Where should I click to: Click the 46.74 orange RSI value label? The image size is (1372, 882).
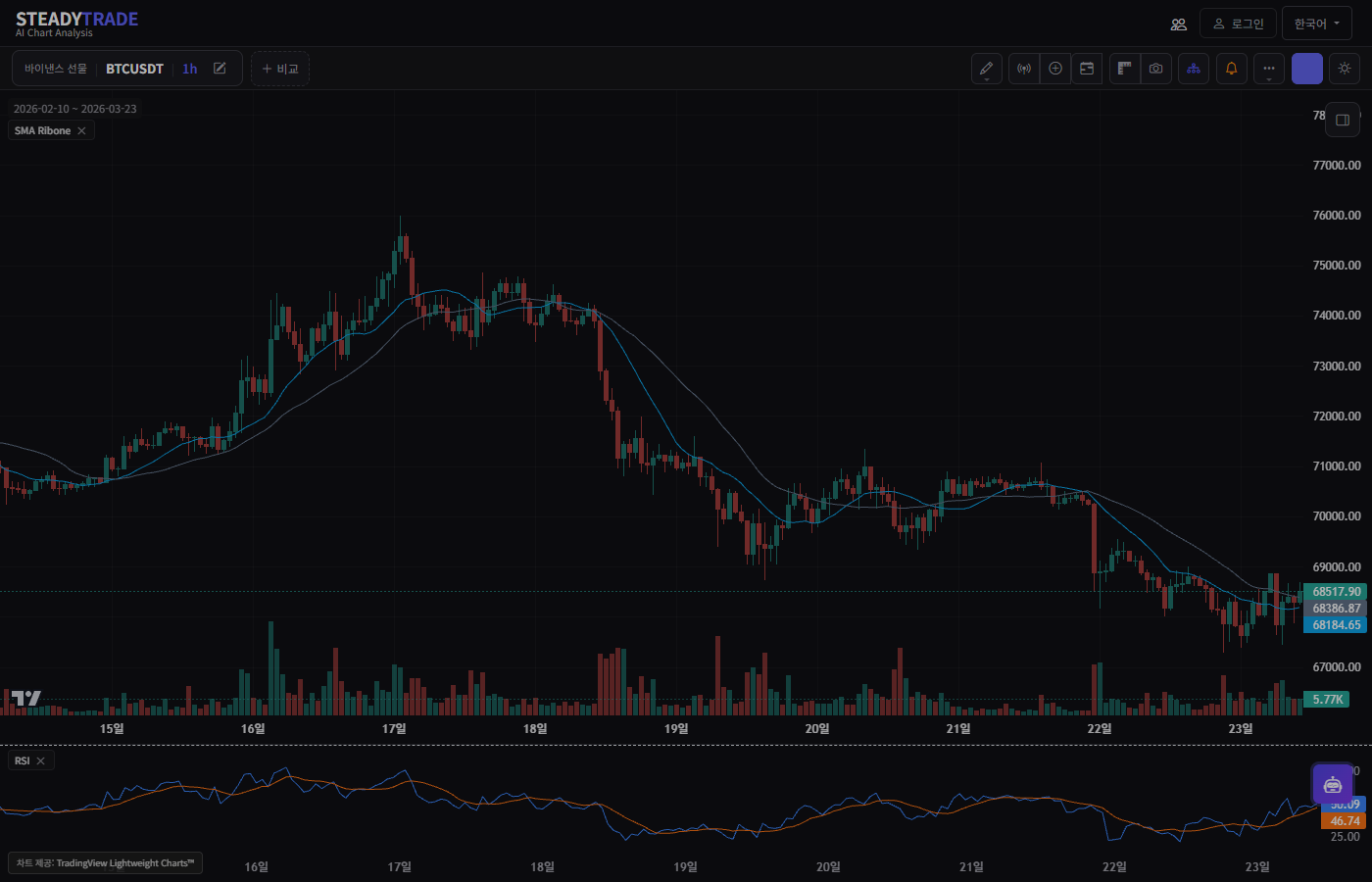point(1344,821)
